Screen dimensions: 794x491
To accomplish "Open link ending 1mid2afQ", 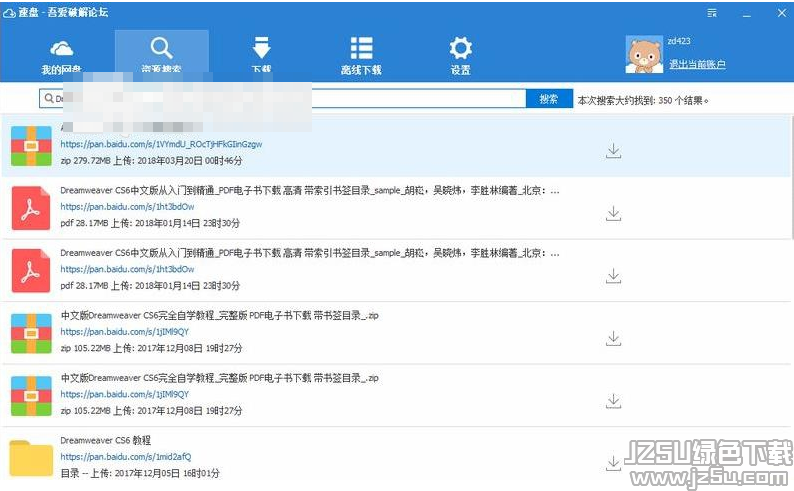I will [126, 457].
